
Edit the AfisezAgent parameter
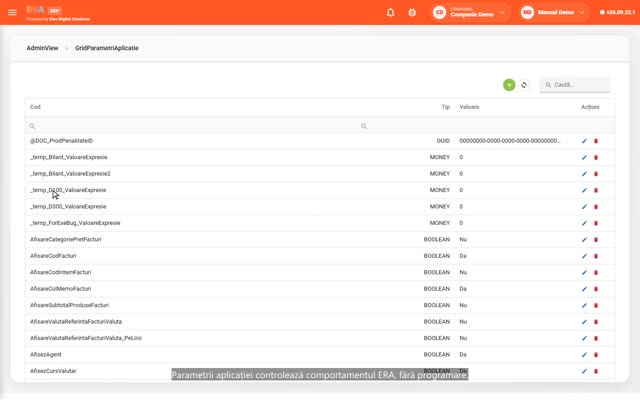[584, 355]
